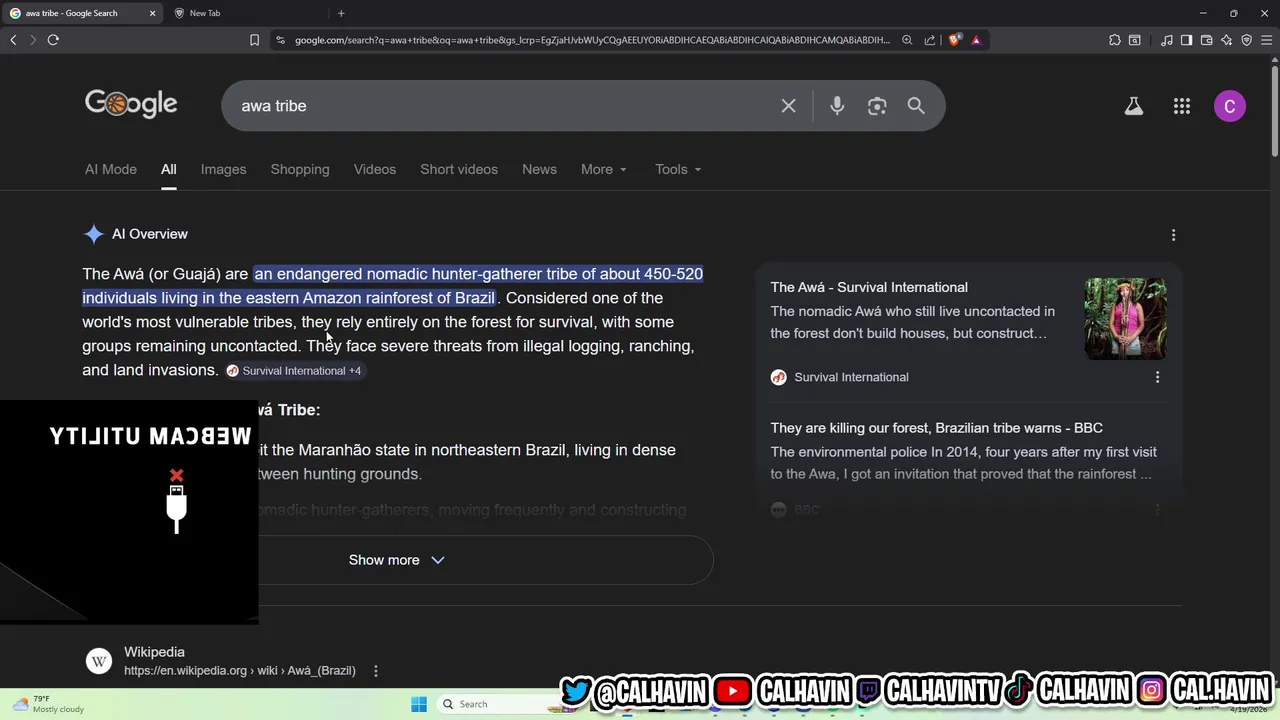Open AI Overview three-dot options
This screenshot has height=720, width=1280.
(x=1173, y=235)
